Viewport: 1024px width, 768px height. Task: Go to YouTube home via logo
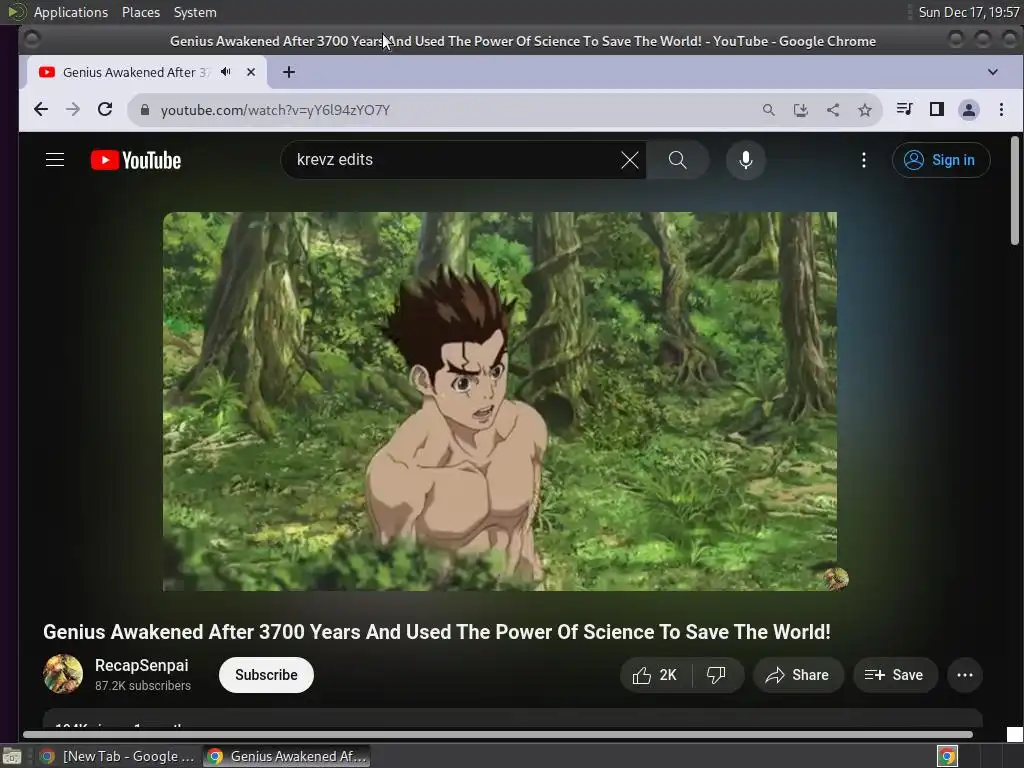[136, 160]
